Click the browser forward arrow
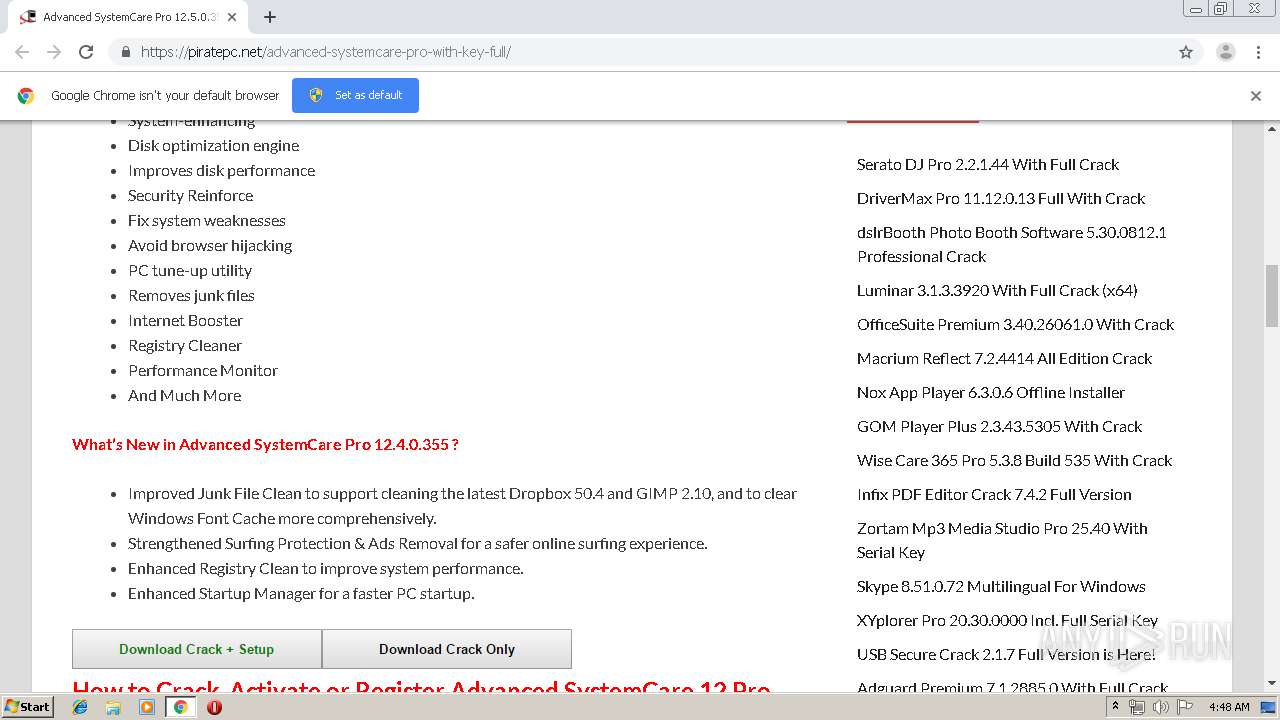The width and height of the screenshot is (1280, 720). click(54, 52)
